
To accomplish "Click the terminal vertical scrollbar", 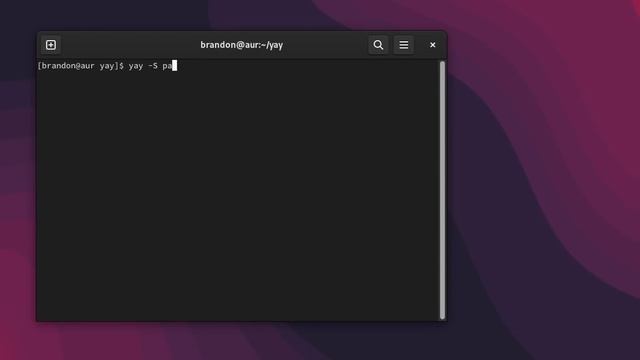I will click(442, 190).
